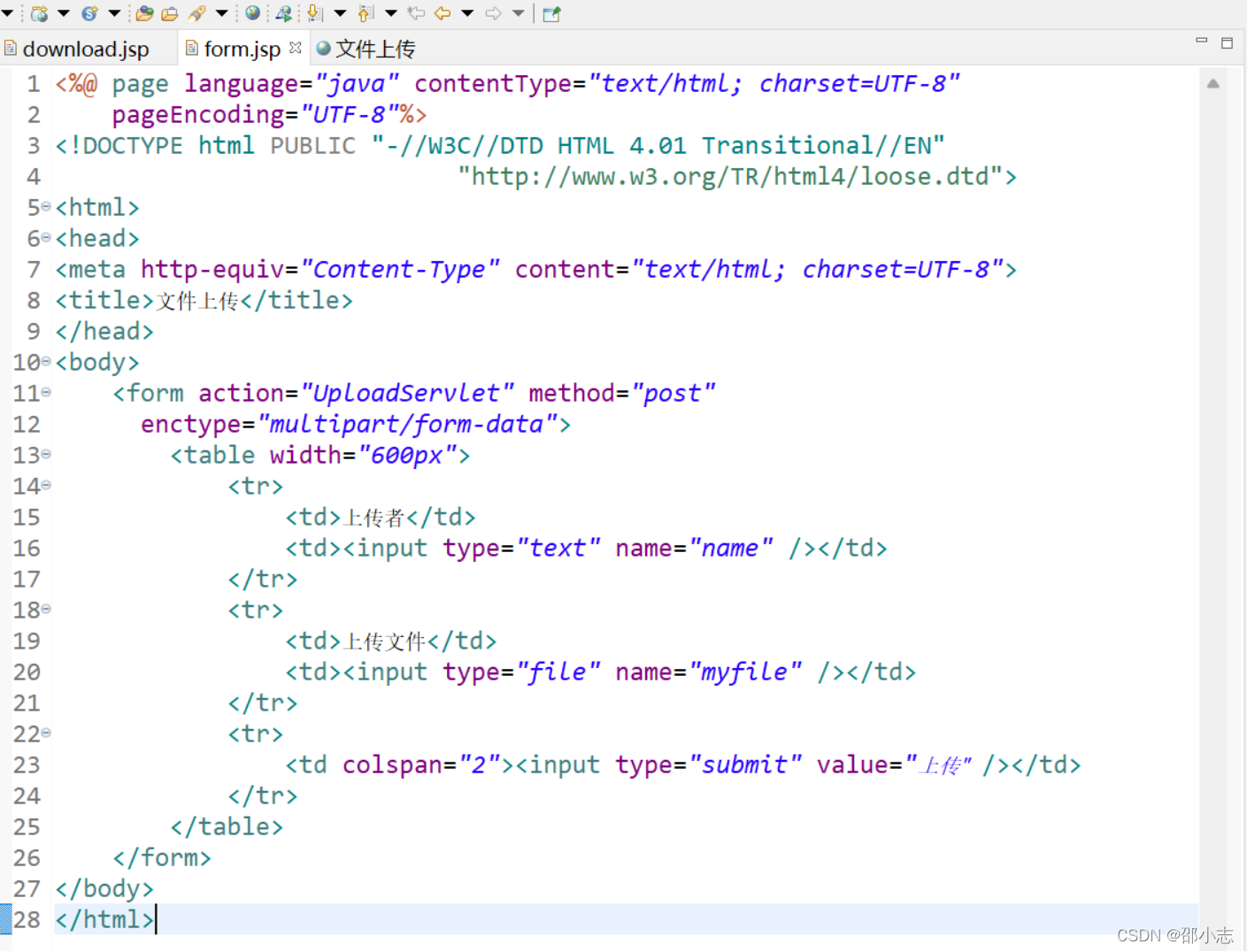Collapse the table fold on line 13
Viewport: 1247px width, 952px height.
46,455
